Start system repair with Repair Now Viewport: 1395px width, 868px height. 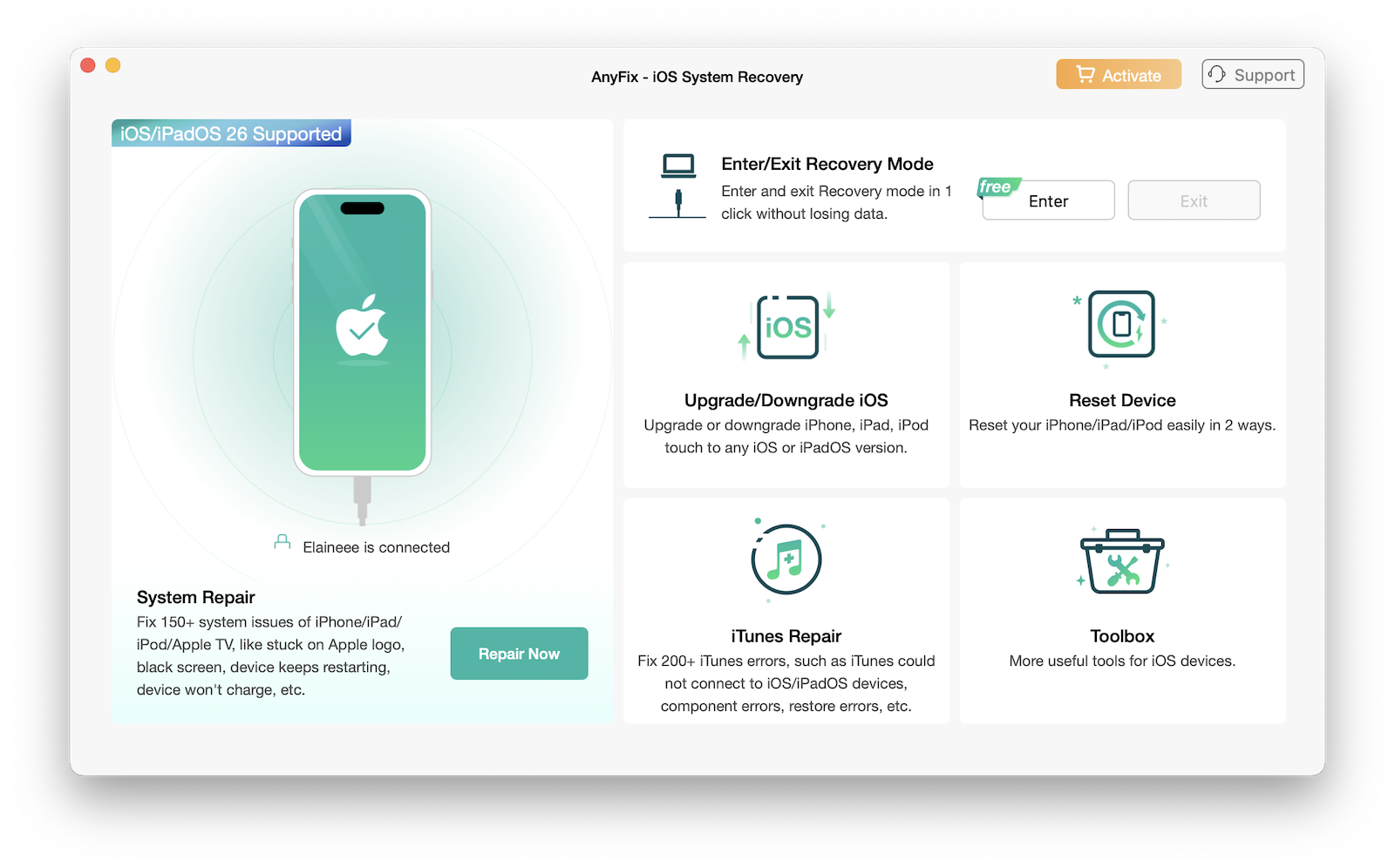pos(519,654)
